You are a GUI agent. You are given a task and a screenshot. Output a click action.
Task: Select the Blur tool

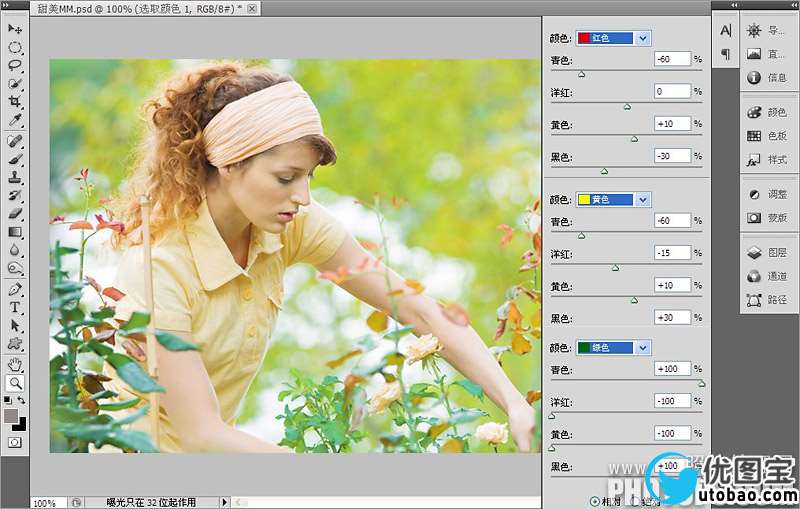tap(15, 250)
